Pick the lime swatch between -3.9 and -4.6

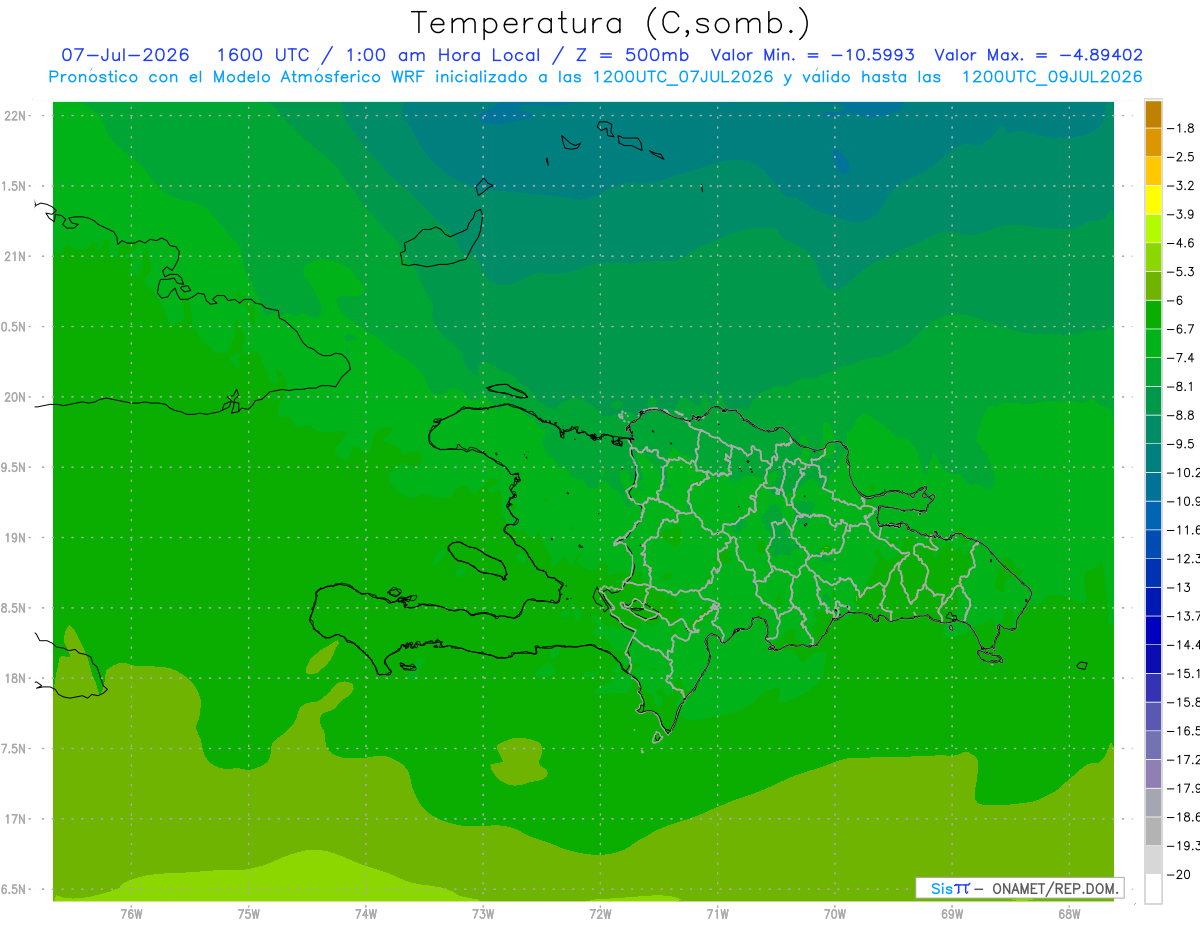click(1153, 229)
